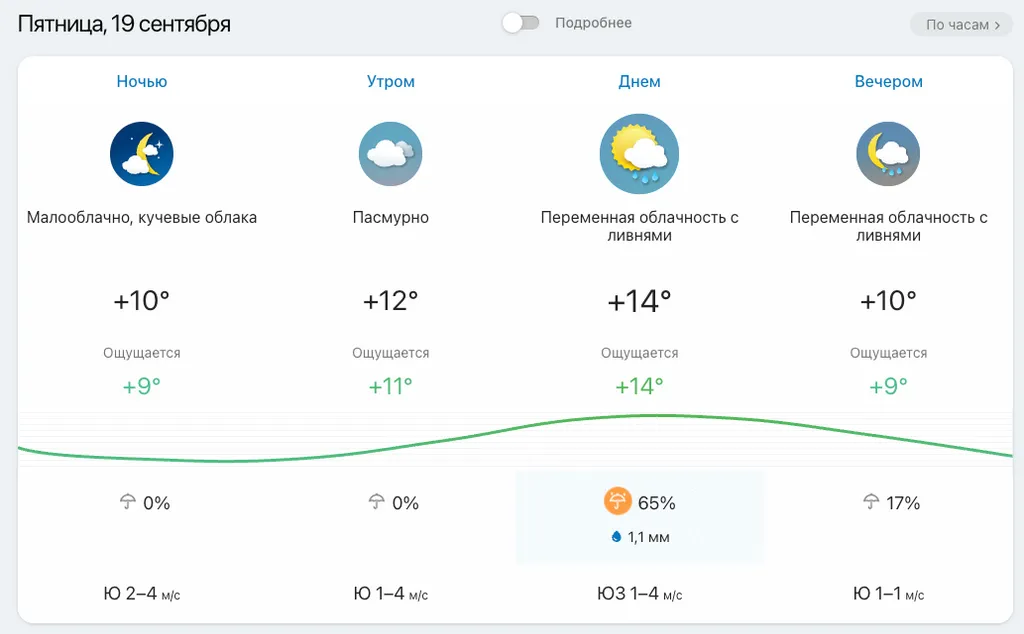
Task: Select the Ночью heading
Action: pyautogui.click(x=142, y=82)
